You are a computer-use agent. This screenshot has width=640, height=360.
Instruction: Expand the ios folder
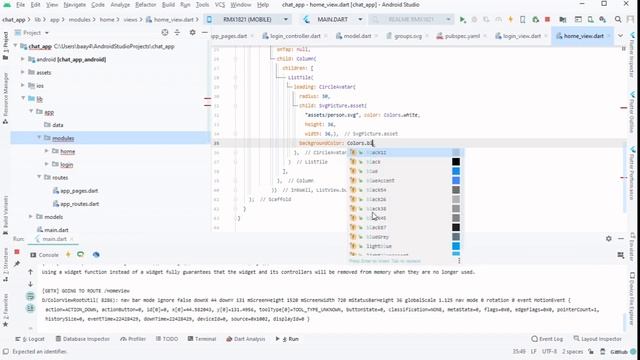(23, 86)
